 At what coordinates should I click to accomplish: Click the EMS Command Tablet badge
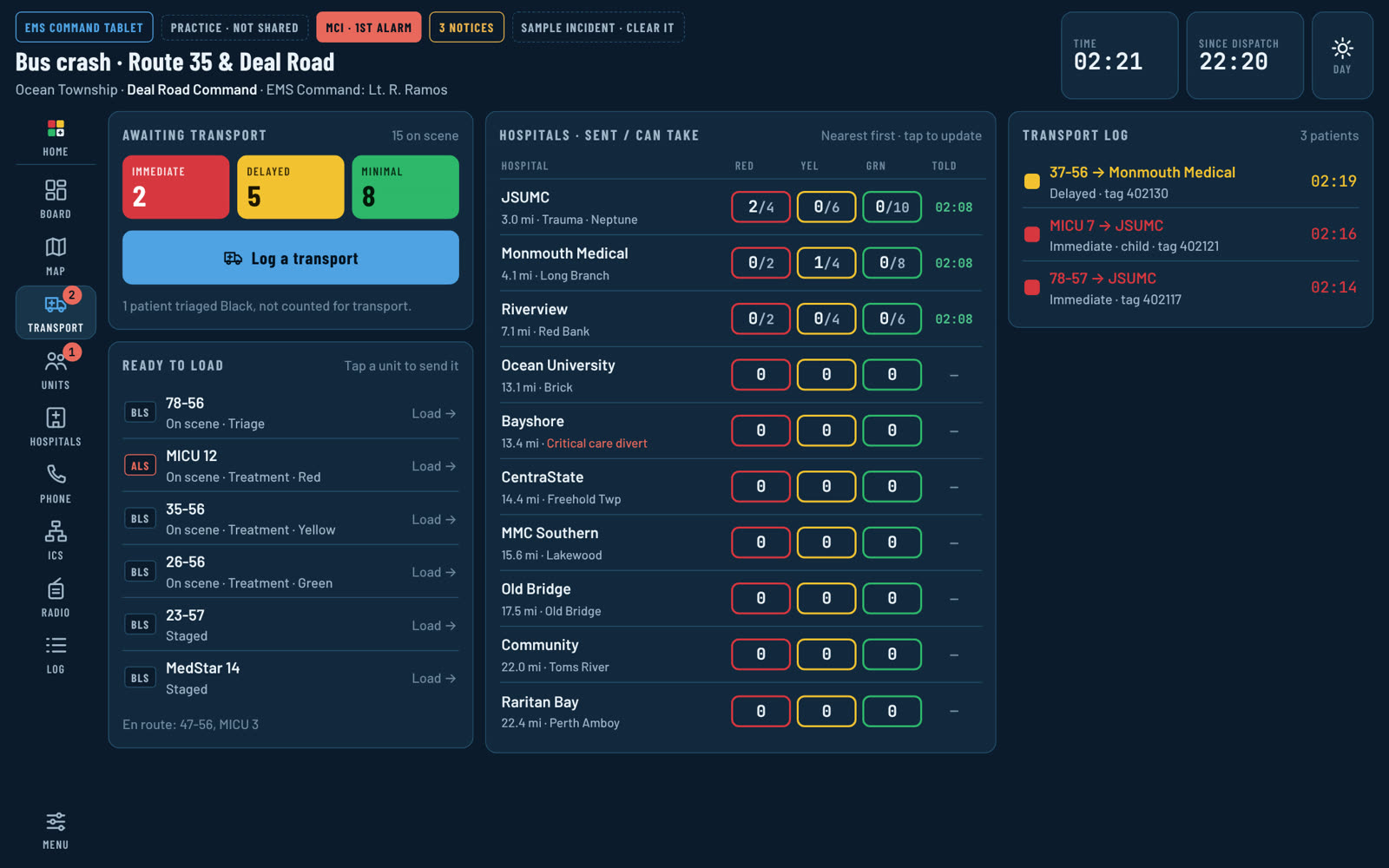click(x=84, y=28)
